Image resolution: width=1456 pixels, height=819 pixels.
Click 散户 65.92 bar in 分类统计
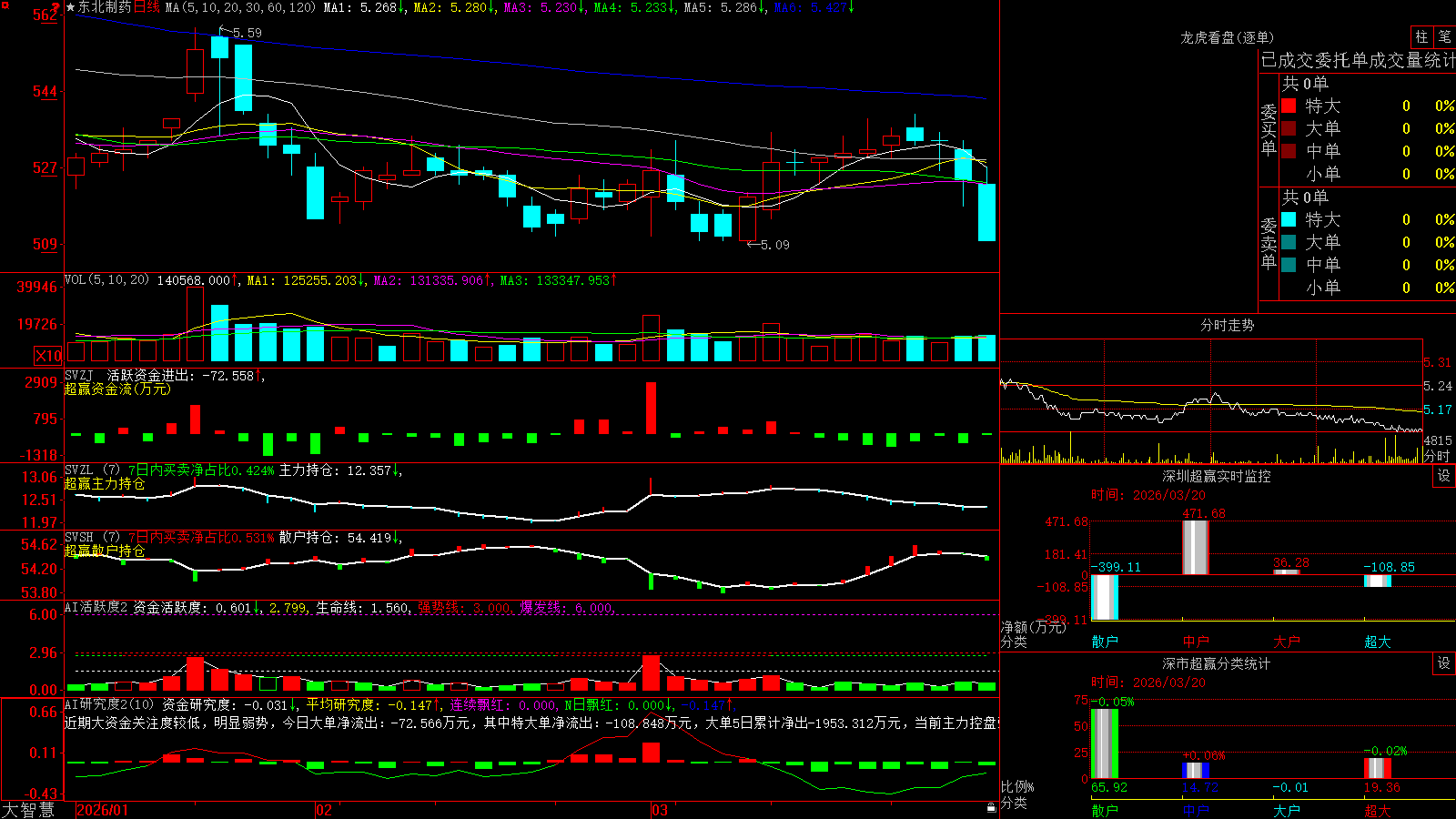pyautogui.click(x=1104, y=743)
